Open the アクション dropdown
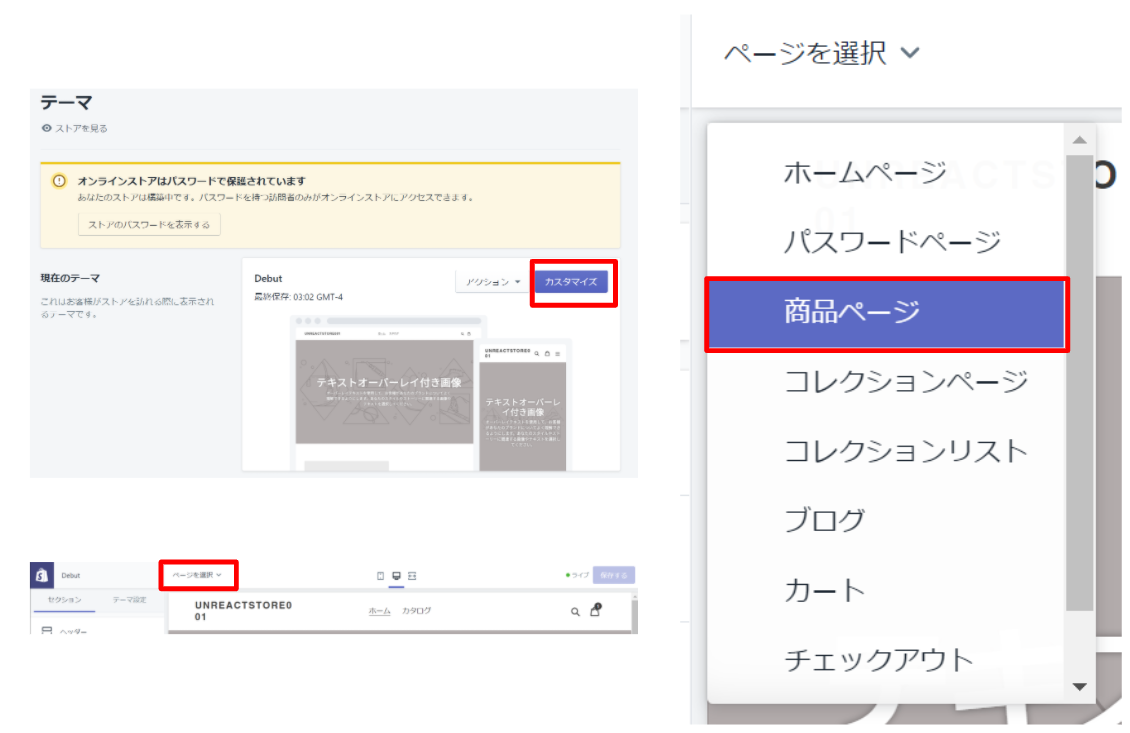 point(492,282)
